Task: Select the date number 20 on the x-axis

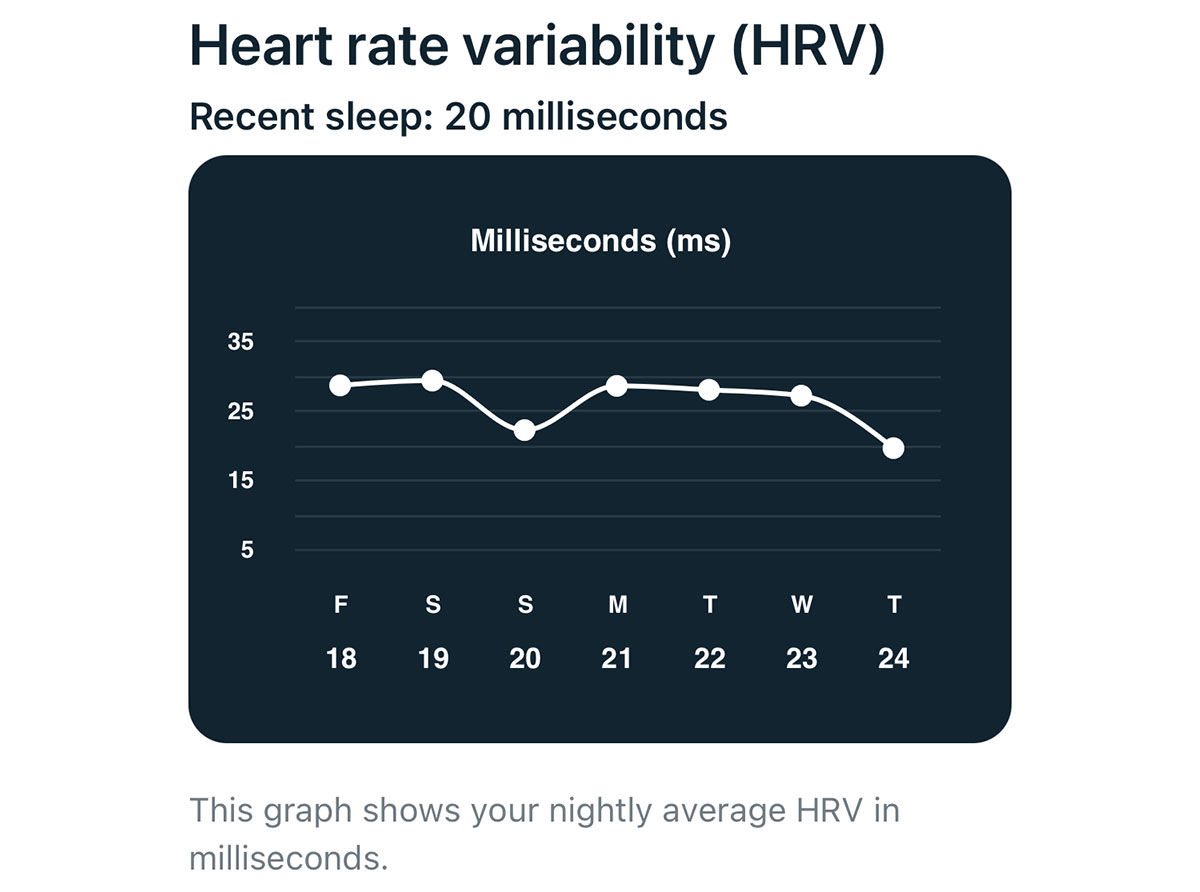Action: tap(525, 659)
